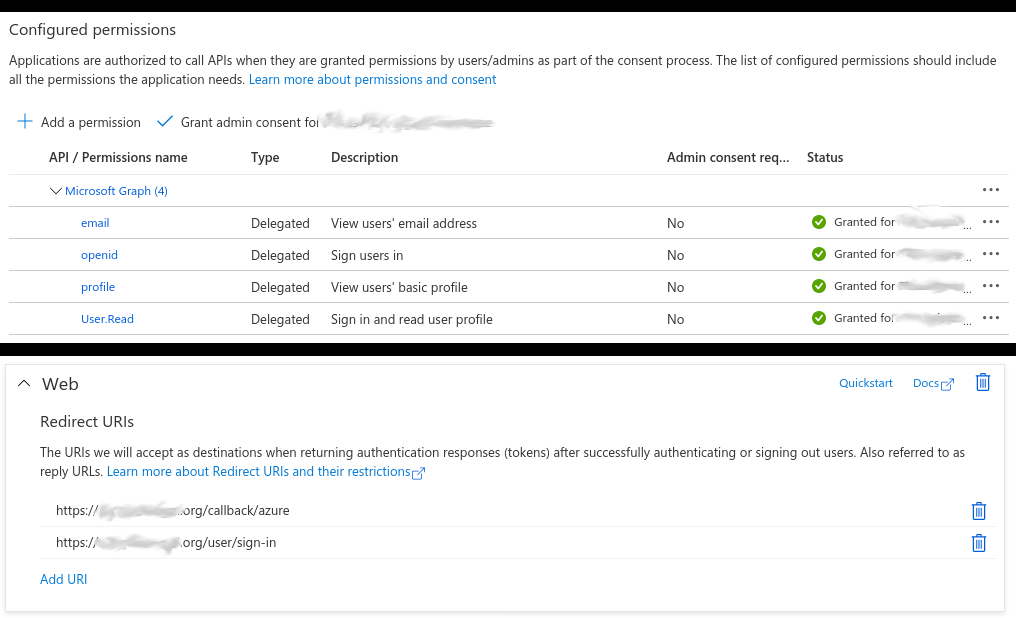Click the 'No' admin consent cell for profile
The width and height of the screenshot is (1016, 618).
(675, 288)
